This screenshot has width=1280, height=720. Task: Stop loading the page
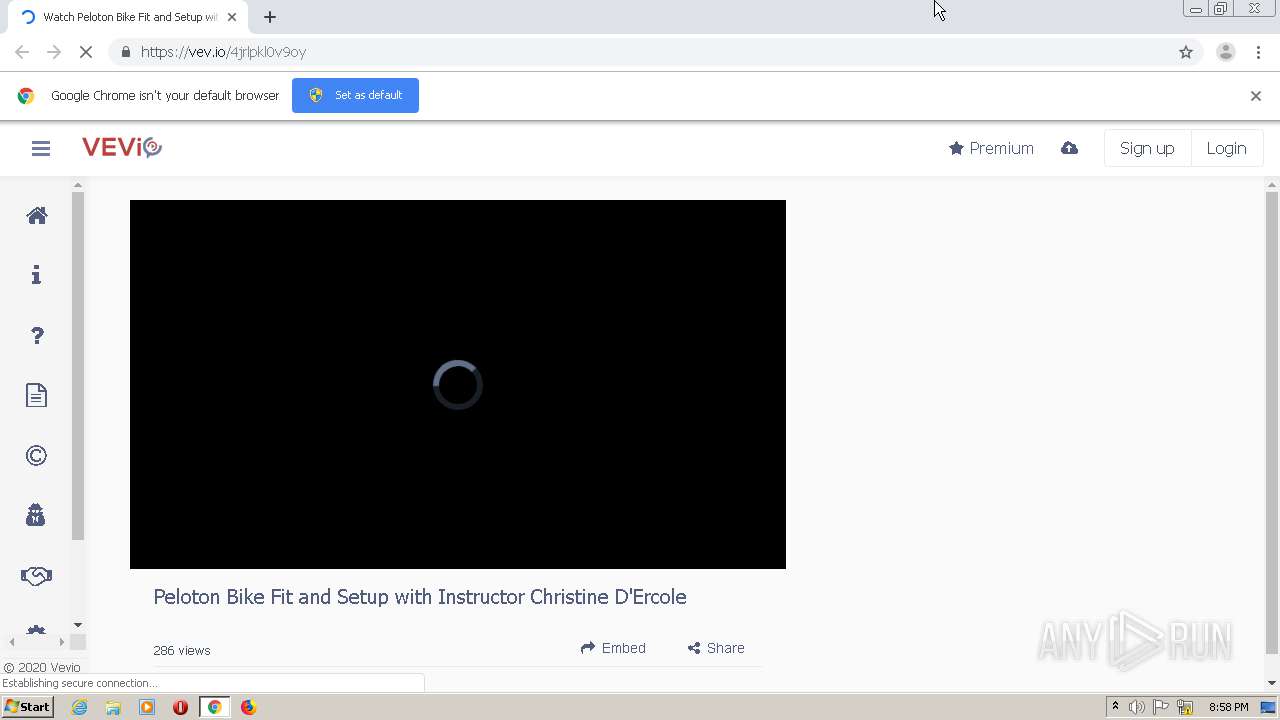point(86,52)
